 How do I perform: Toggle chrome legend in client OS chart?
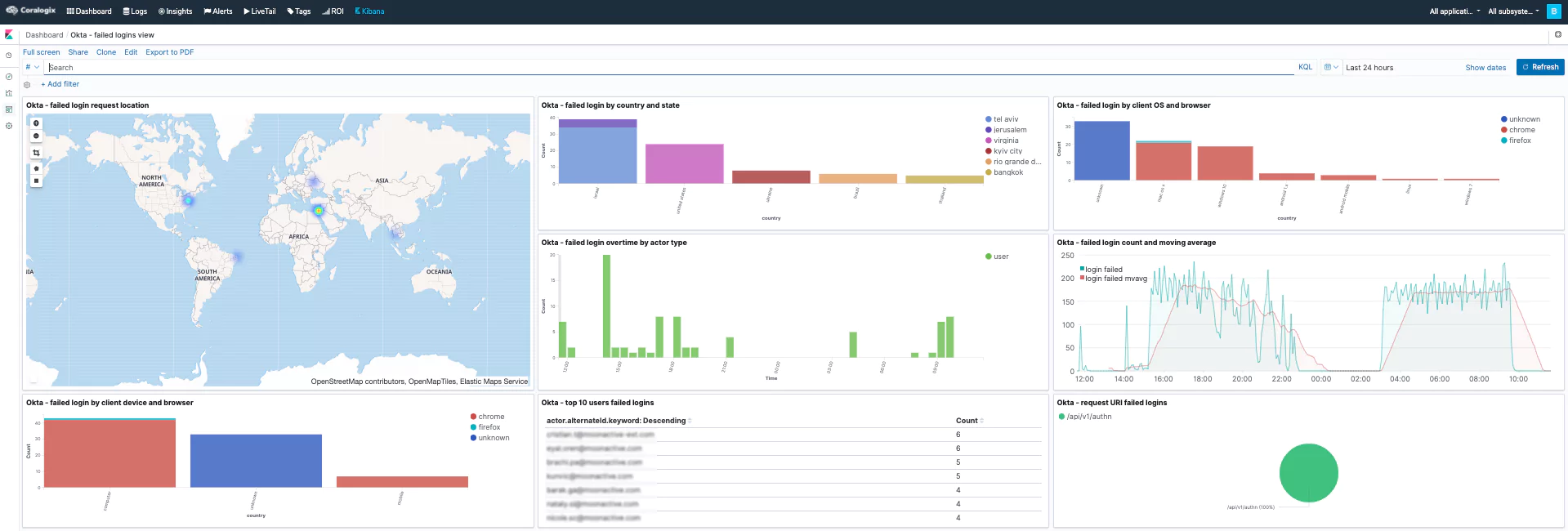tap(1518, 130)
